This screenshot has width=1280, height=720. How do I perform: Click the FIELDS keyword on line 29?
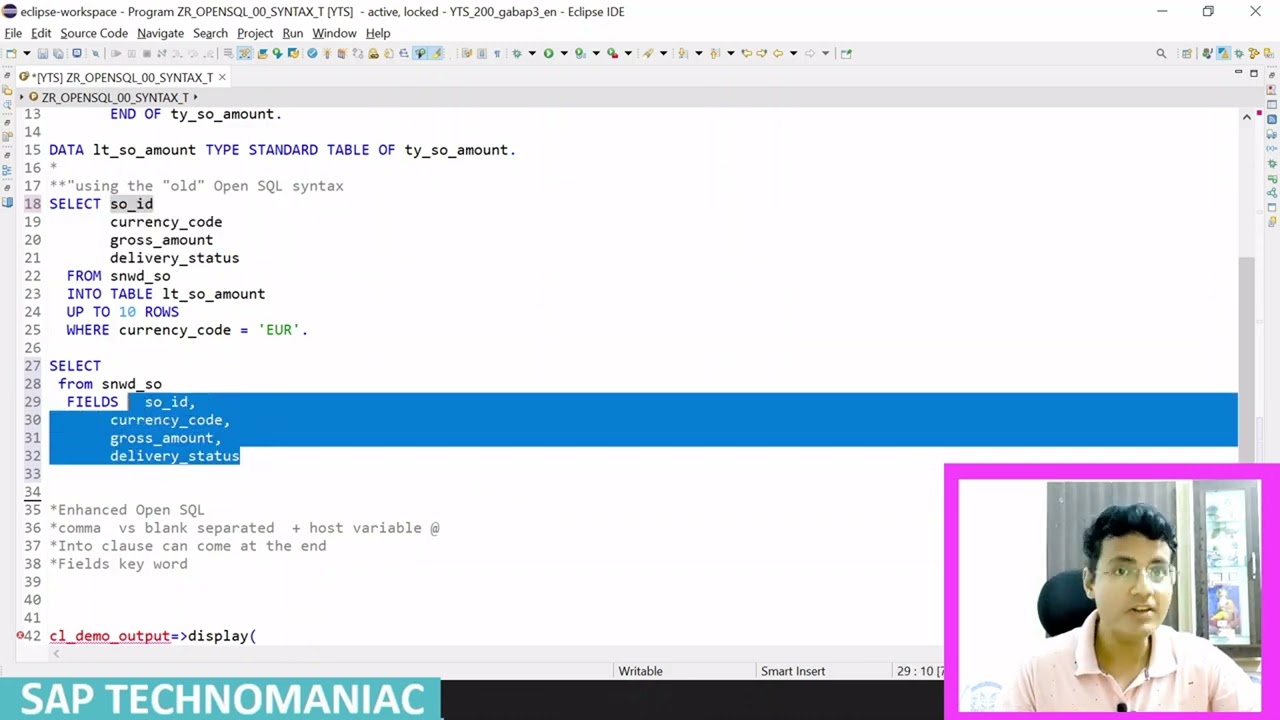(92, 402)
